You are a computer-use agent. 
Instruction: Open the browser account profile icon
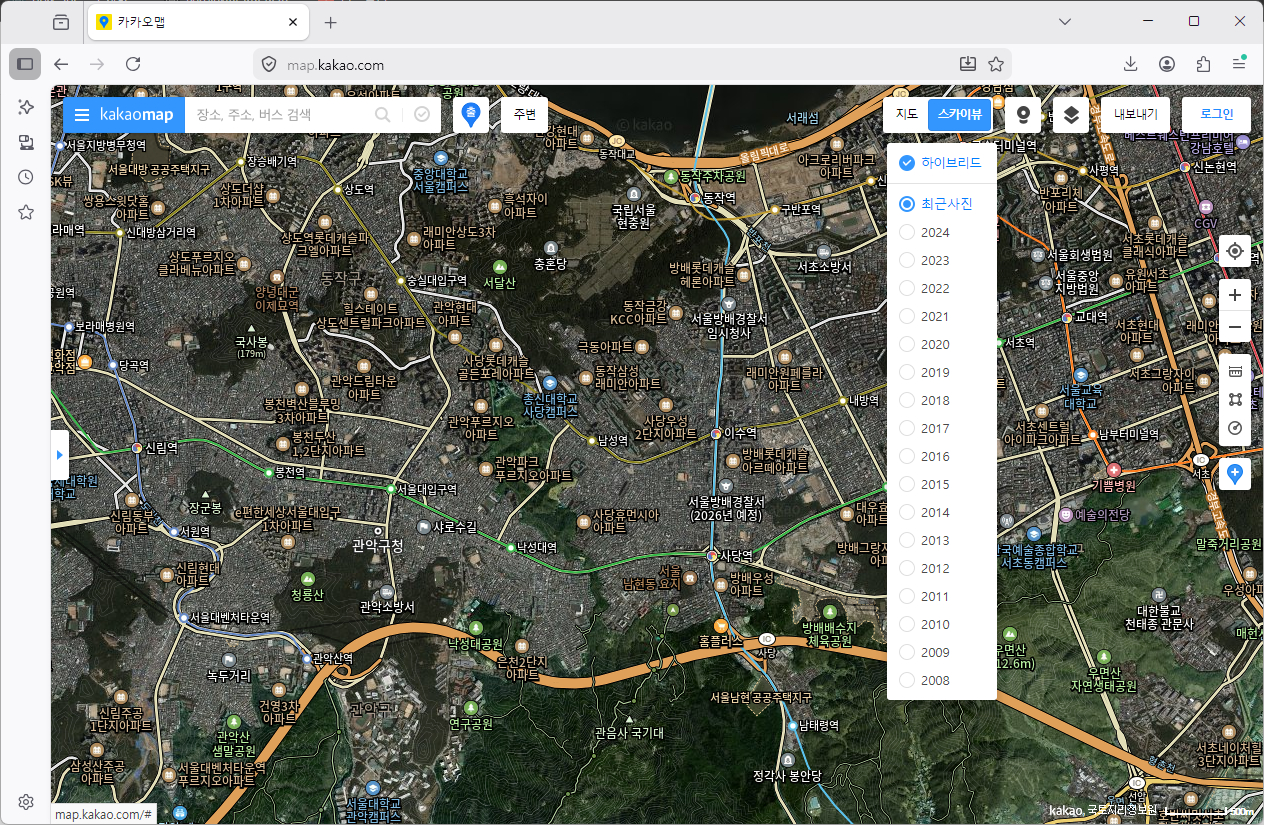tap(1167, 64)
